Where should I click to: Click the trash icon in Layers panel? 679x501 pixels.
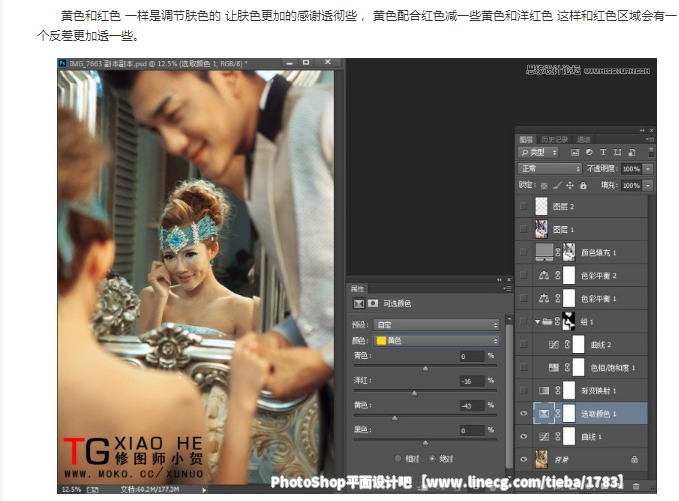pos(635,486)
